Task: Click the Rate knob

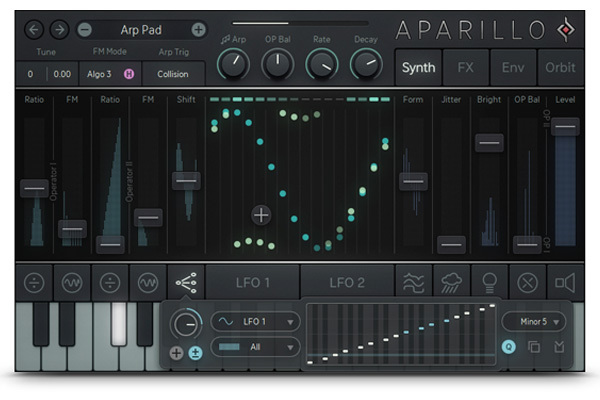Action: coord(322,64)
